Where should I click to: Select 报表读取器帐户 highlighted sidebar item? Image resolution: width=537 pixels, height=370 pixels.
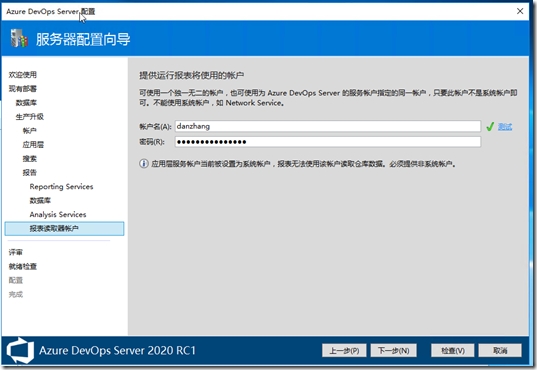point(64,229)
